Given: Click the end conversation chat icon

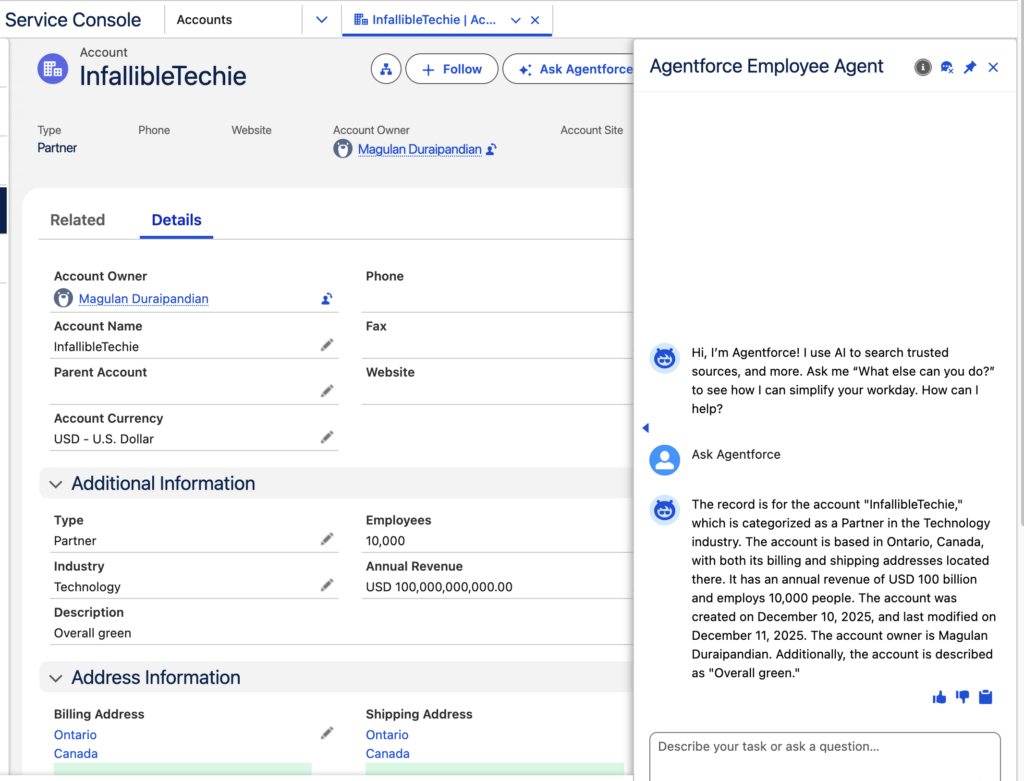Looking at the screenshot, I should click(947, 67).
